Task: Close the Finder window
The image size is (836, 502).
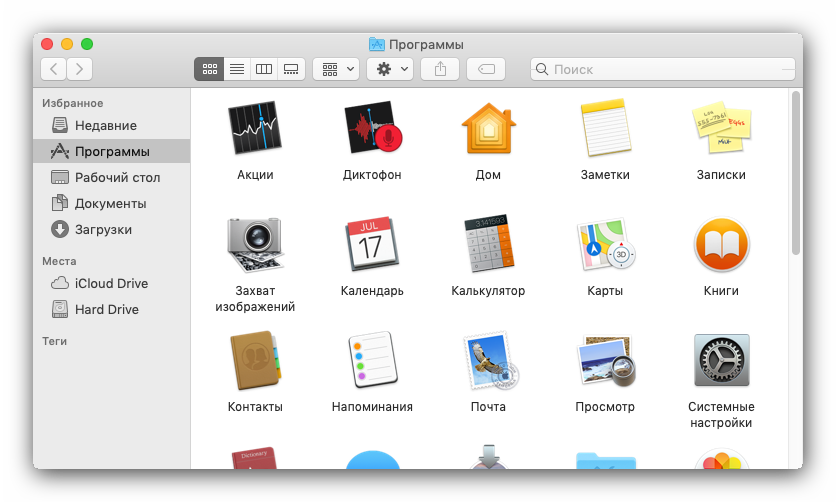Action: [47, 44]
